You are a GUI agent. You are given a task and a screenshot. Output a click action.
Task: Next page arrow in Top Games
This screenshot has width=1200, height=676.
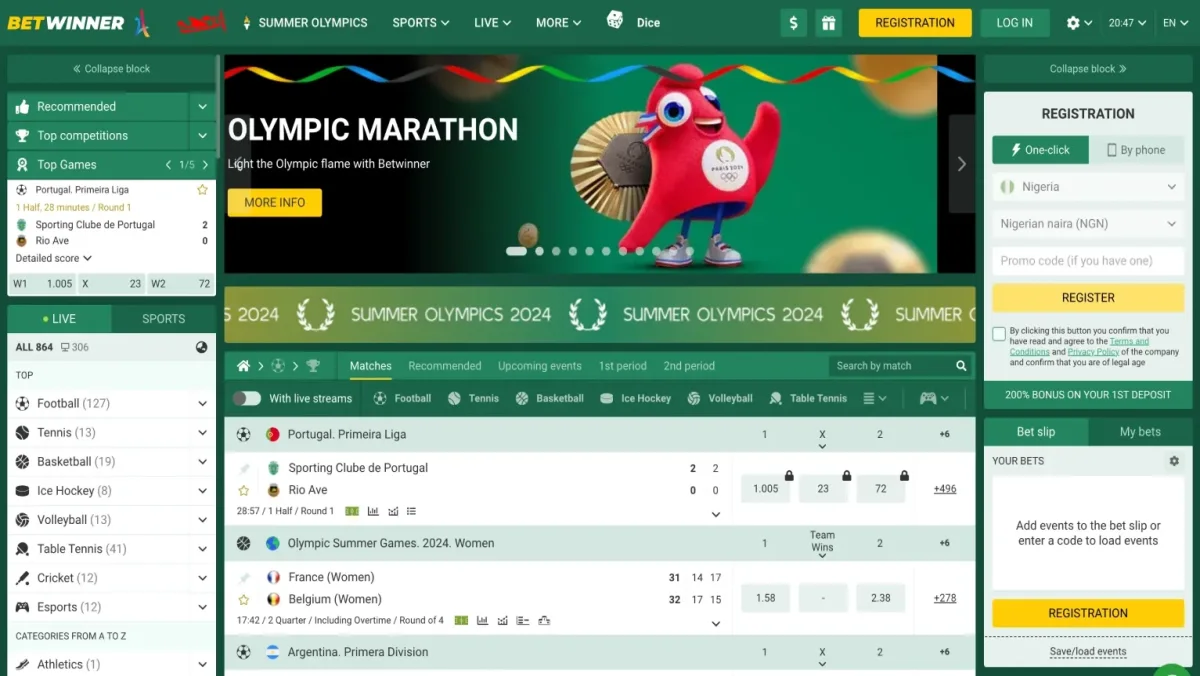click(205, 165)
